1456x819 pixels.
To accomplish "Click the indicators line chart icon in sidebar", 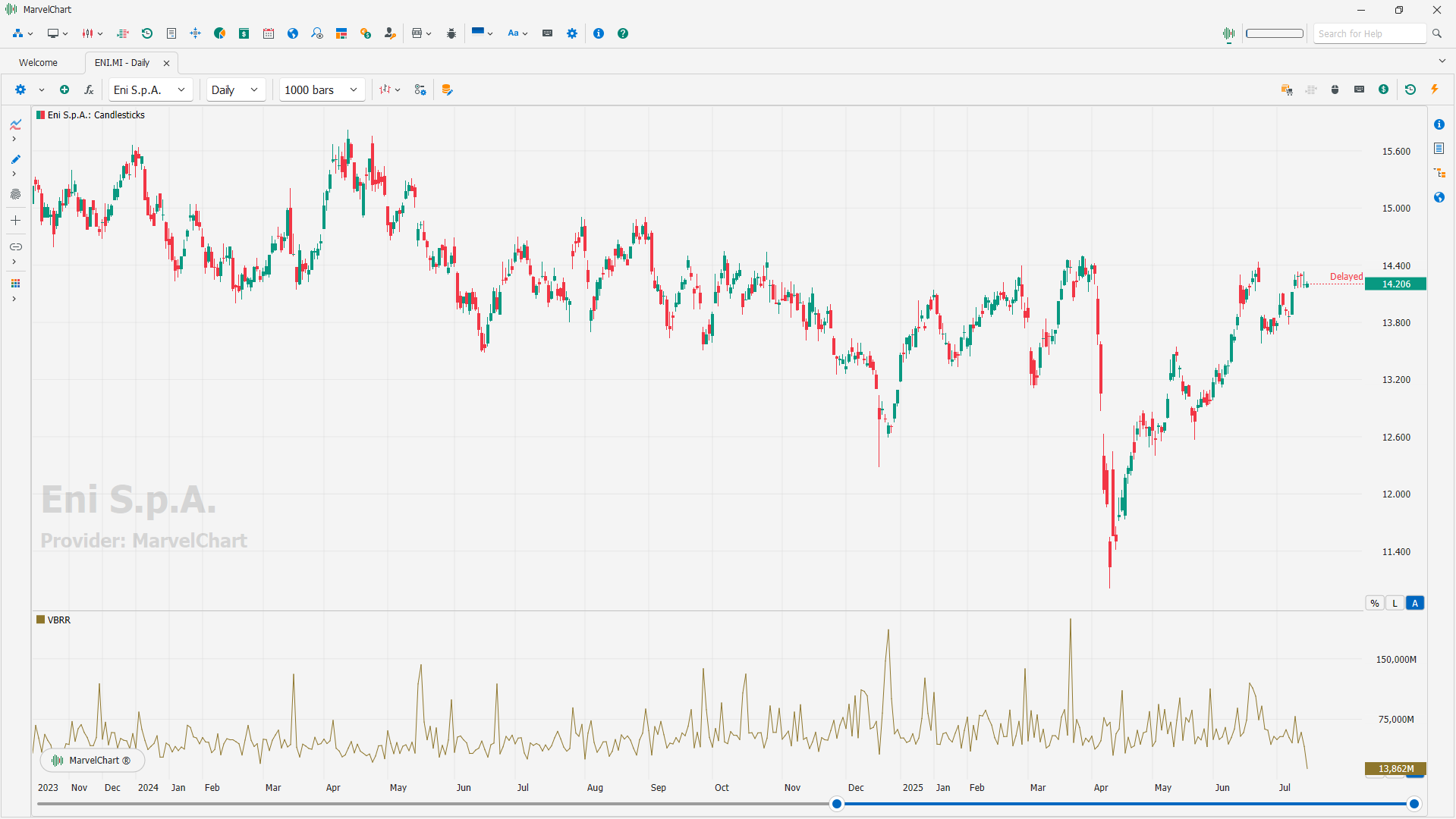I will click(x=15, y=124).
